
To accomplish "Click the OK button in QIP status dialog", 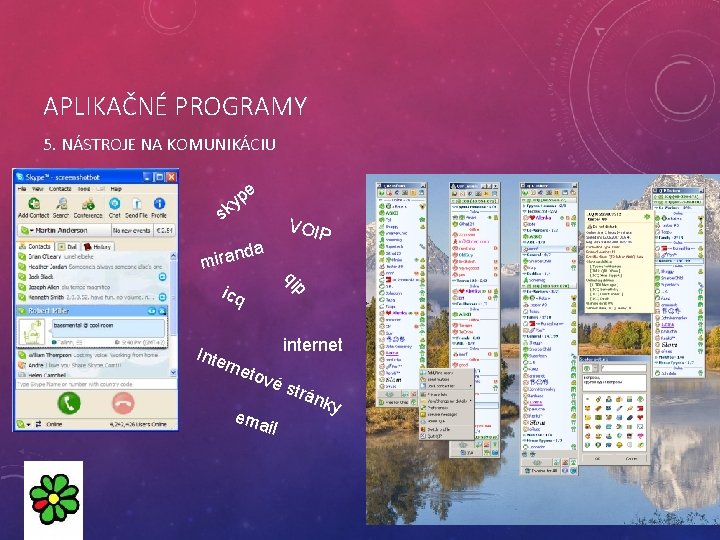I will [598, 458].
